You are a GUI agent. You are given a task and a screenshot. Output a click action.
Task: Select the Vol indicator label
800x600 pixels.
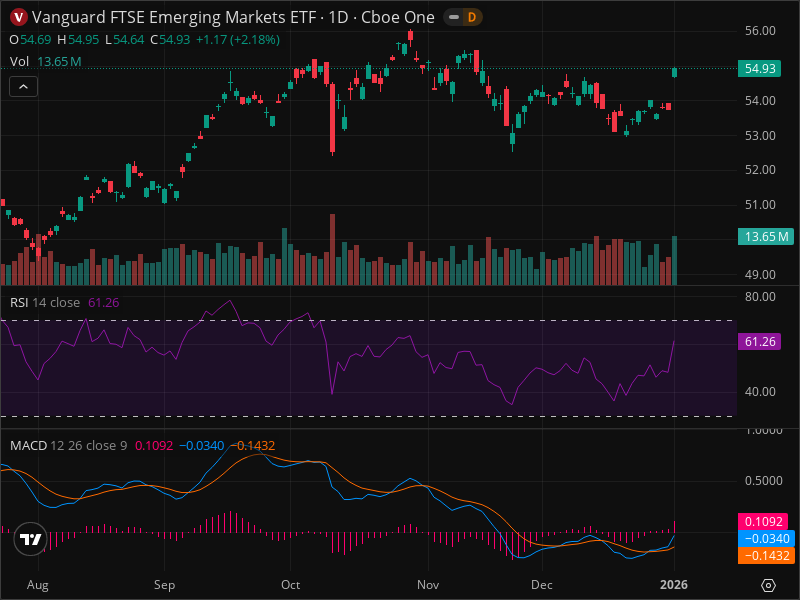19,62
